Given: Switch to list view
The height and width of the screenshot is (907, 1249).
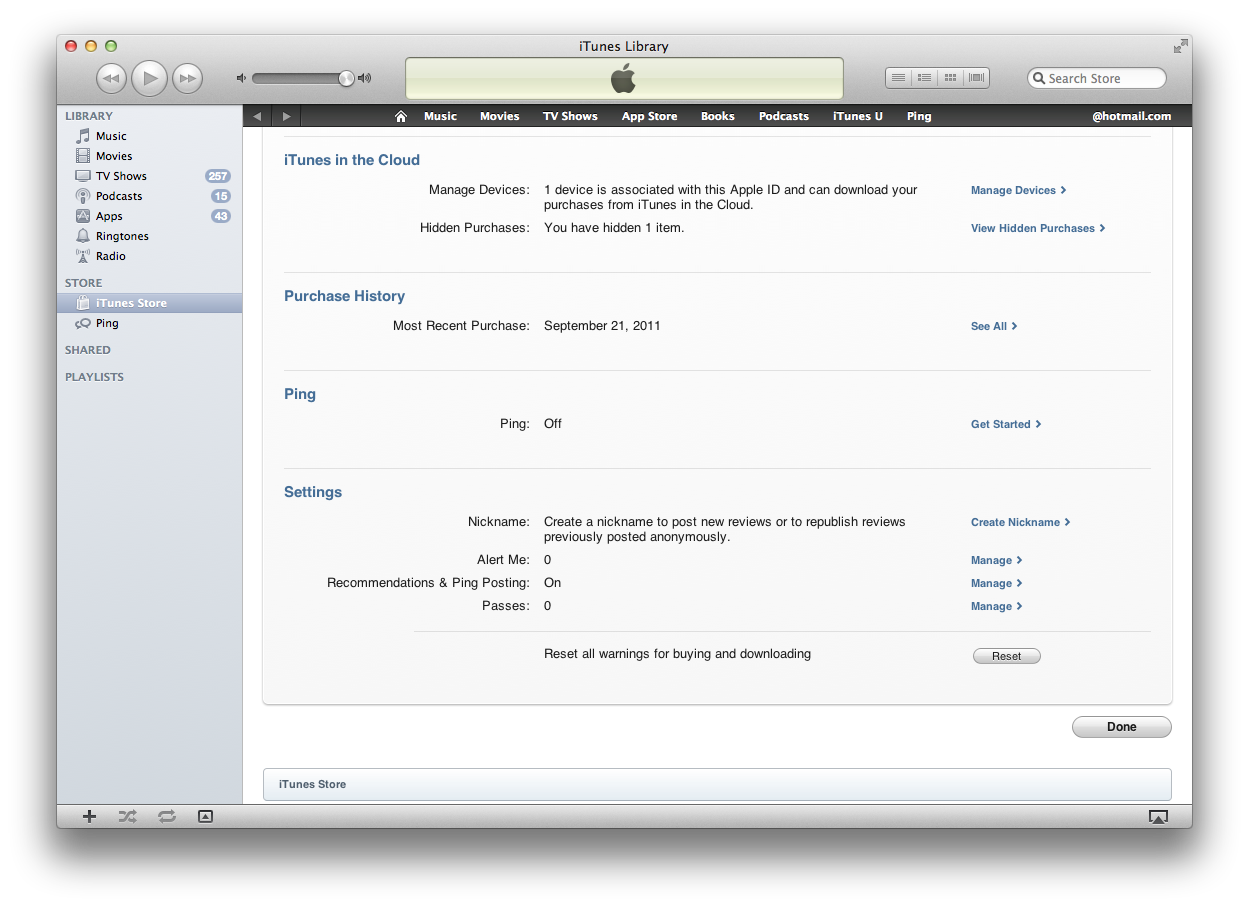Looking at the screenshot, I should click(x=898, y=78).
